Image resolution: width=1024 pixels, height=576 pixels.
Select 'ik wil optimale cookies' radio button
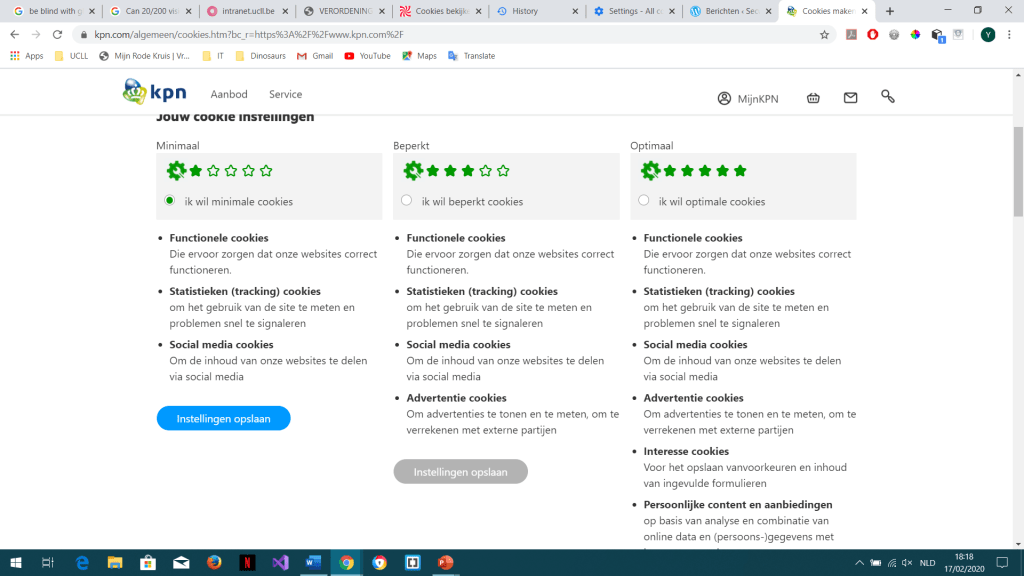(643, 201)
